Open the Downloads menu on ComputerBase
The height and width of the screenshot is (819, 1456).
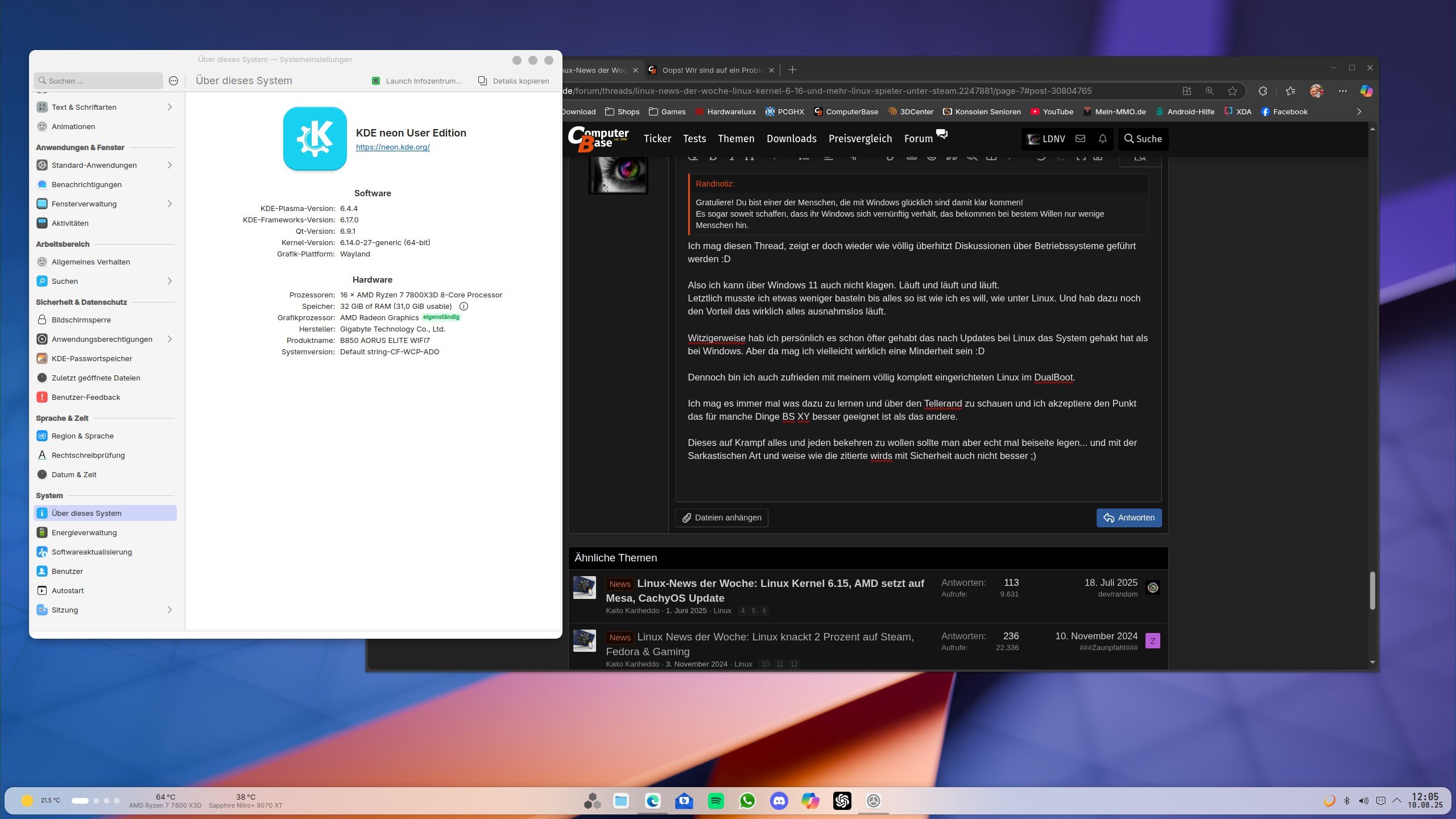coord(791,139)
